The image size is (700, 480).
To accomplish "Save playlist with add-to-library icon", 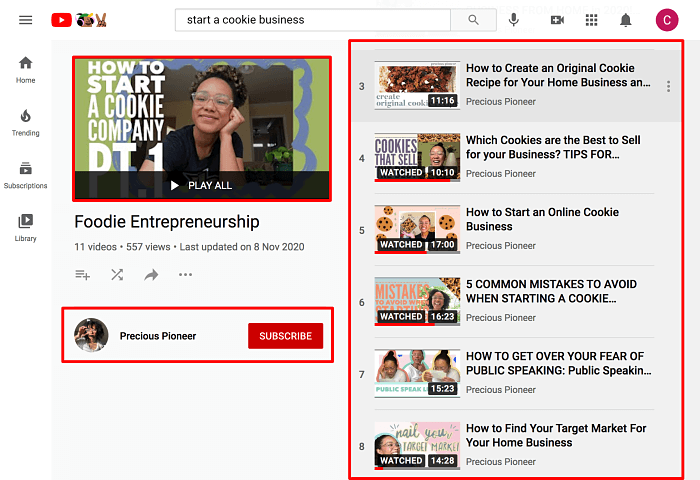I will [x=83, y=275].
